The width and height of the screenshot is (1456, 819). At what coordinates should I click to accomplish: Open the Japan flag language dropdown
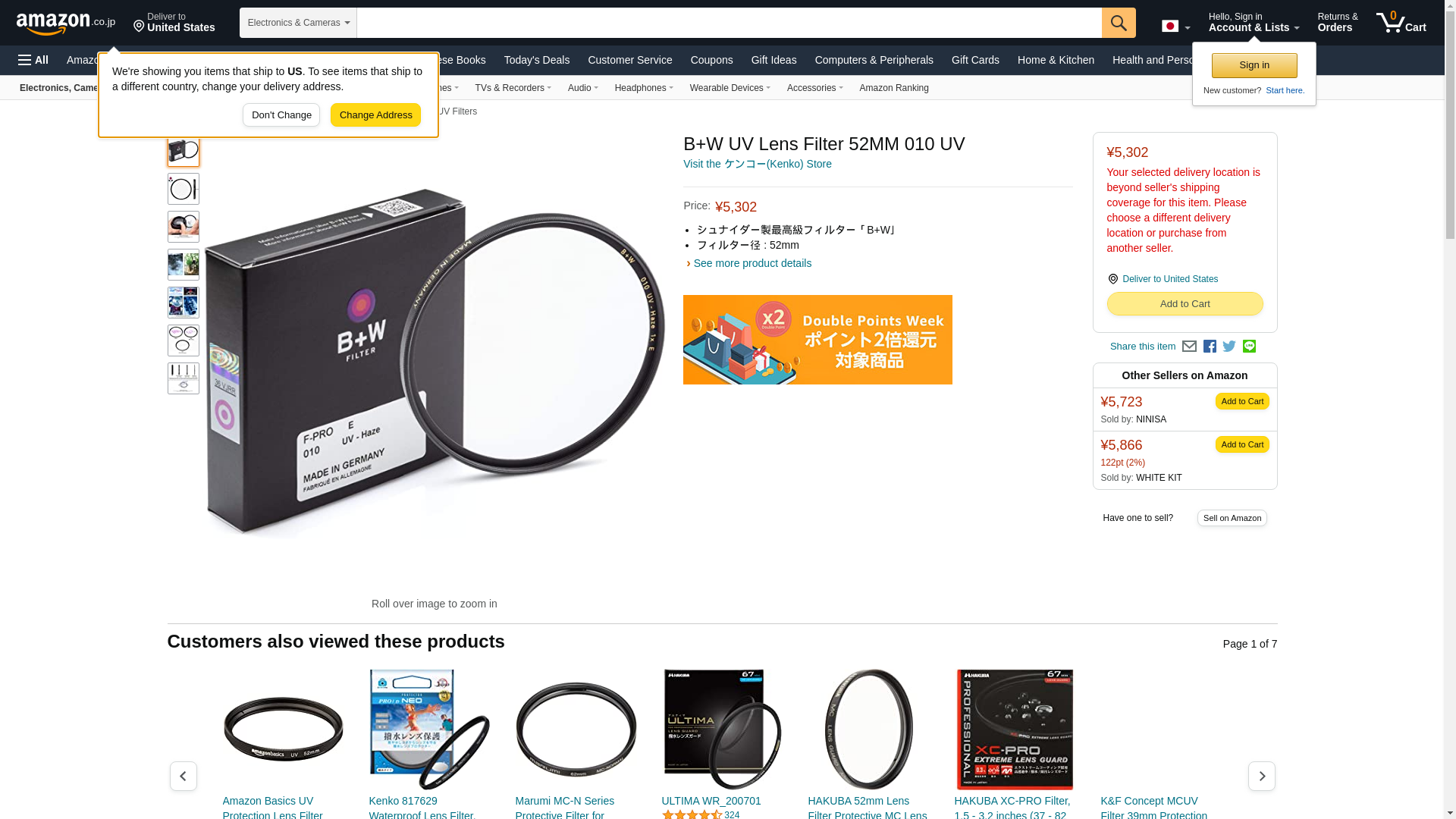click(x=1175, y=27)
